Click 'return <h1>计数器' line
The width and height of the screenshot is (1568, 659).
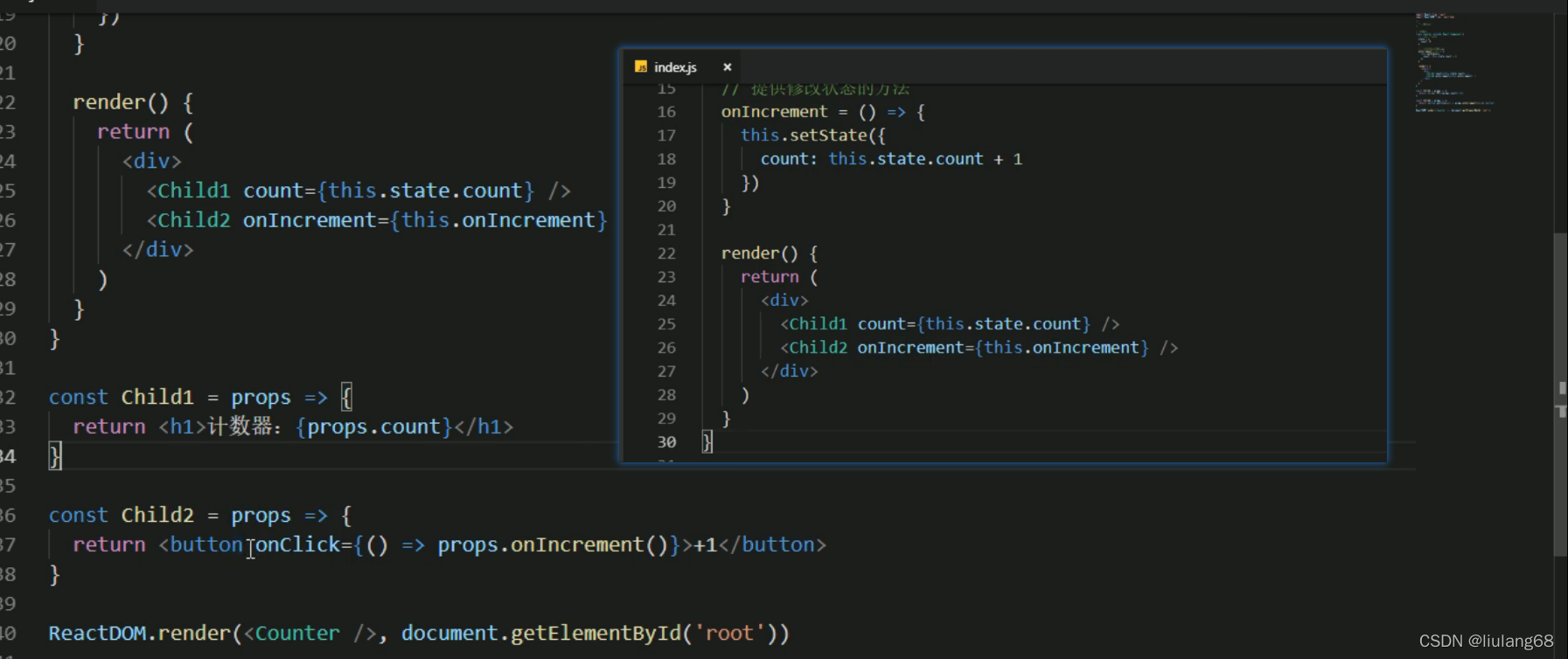293,427
